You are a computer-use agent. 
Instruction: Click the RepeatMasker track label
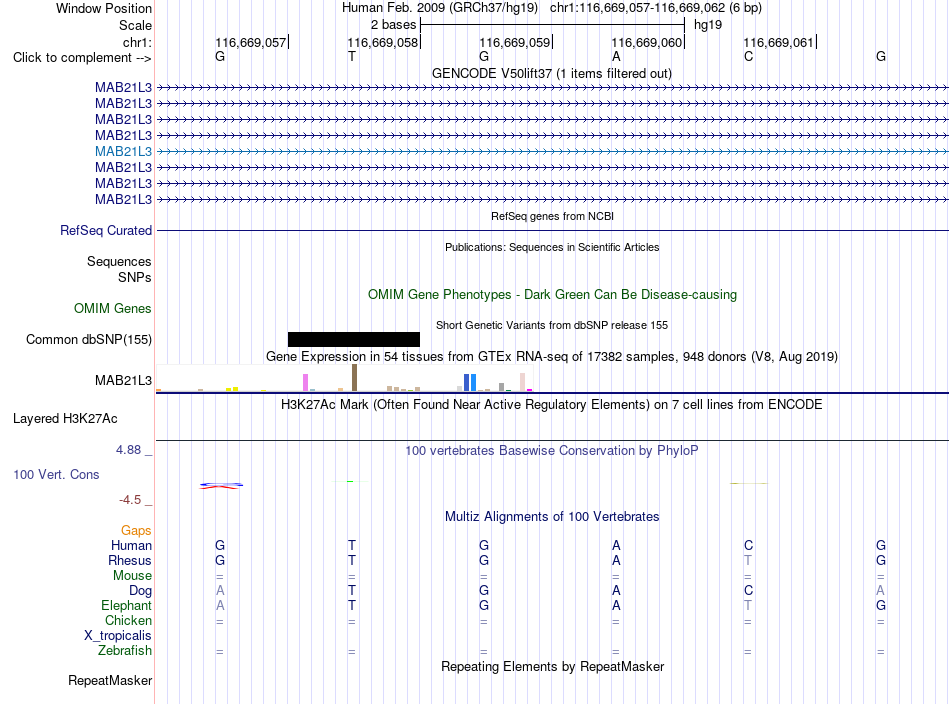110,680
